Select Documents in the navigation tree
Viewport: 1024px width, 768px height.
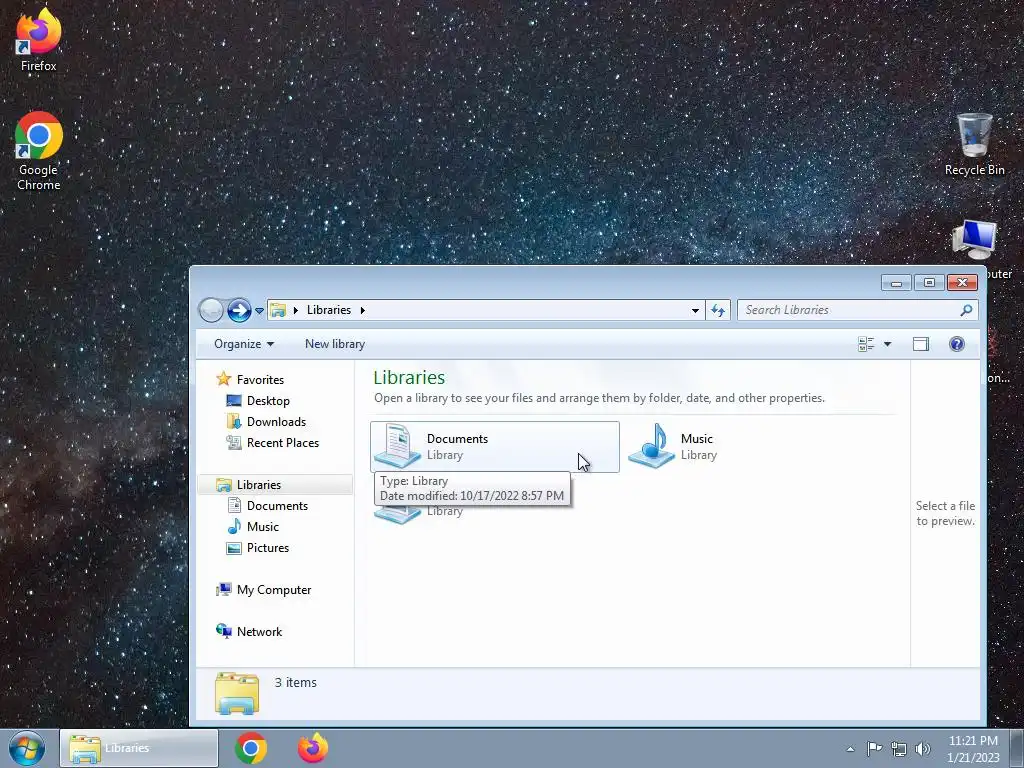[277, 505]
